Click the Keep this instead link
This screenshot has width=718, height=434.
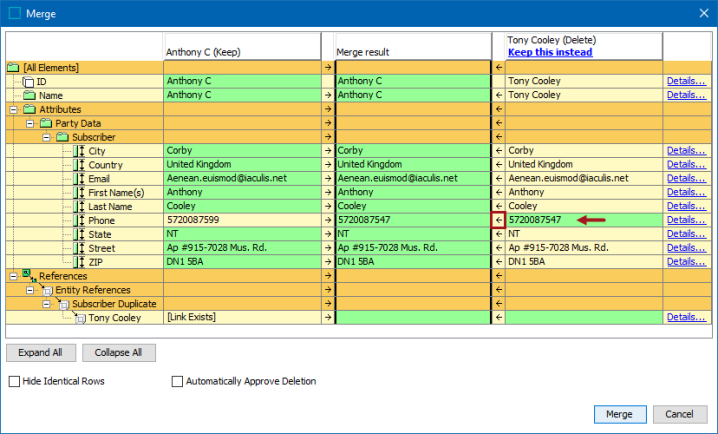coord(550,52)
